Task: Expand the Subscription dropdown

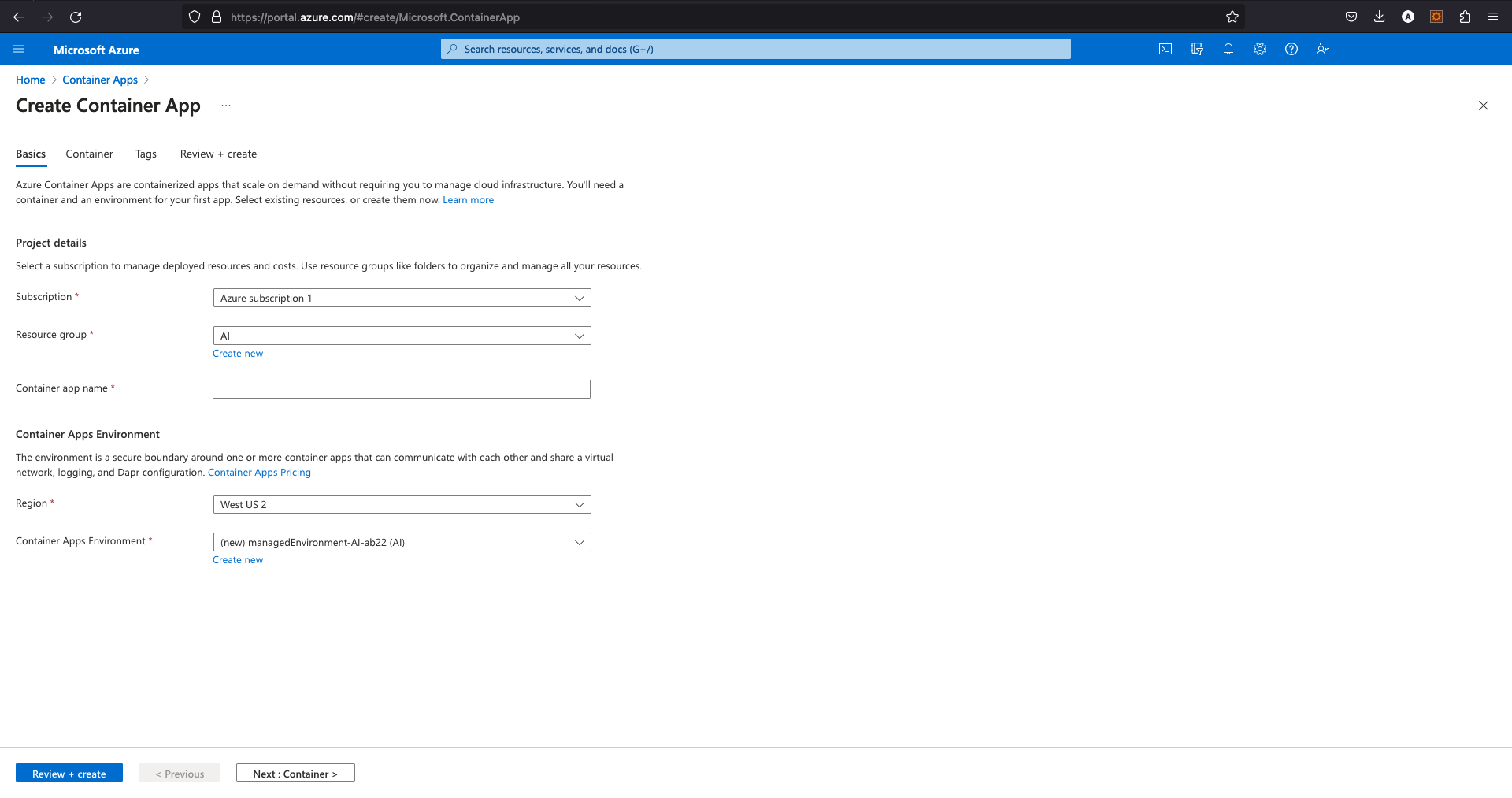Action: tap(402, 298)
